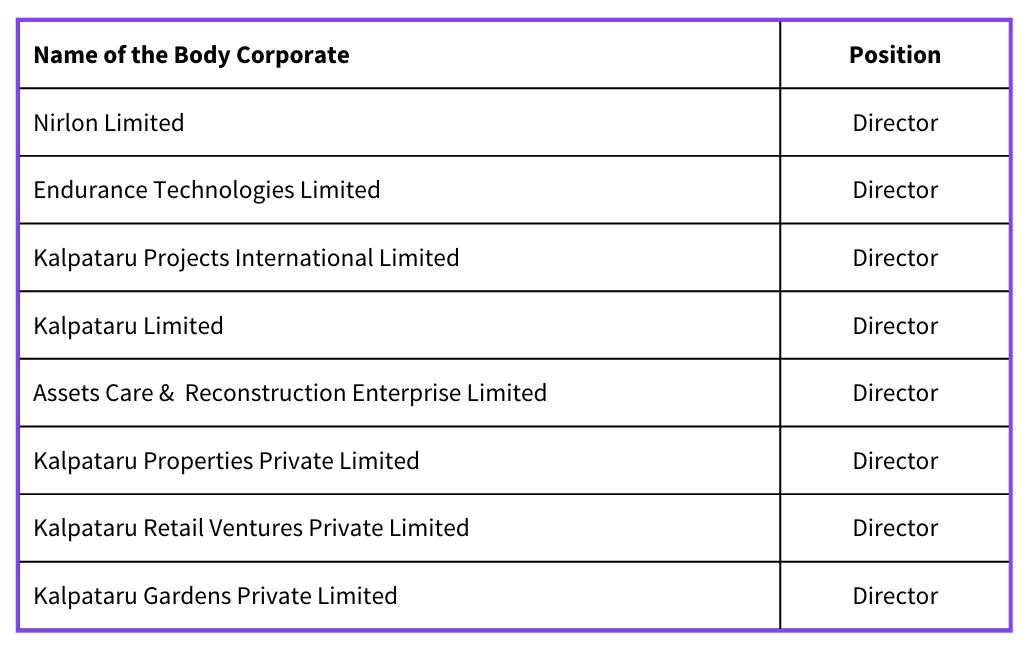
Task: Select the Kalpataru Limited cell
Action: [x=399, y=326]
